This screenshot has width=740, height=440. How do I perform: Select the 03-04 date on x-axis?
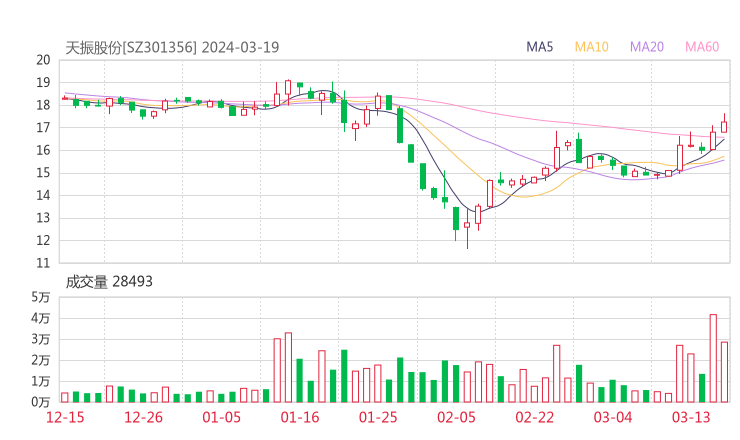(x=613, y=417)
